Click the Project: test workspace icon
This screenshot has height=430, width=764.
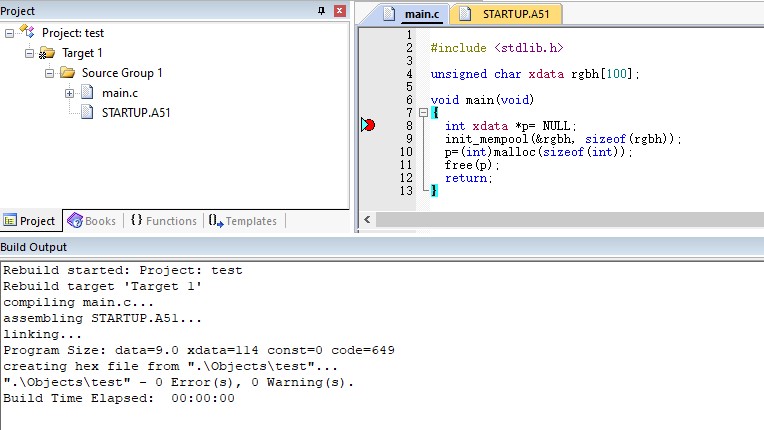(28, 33)
